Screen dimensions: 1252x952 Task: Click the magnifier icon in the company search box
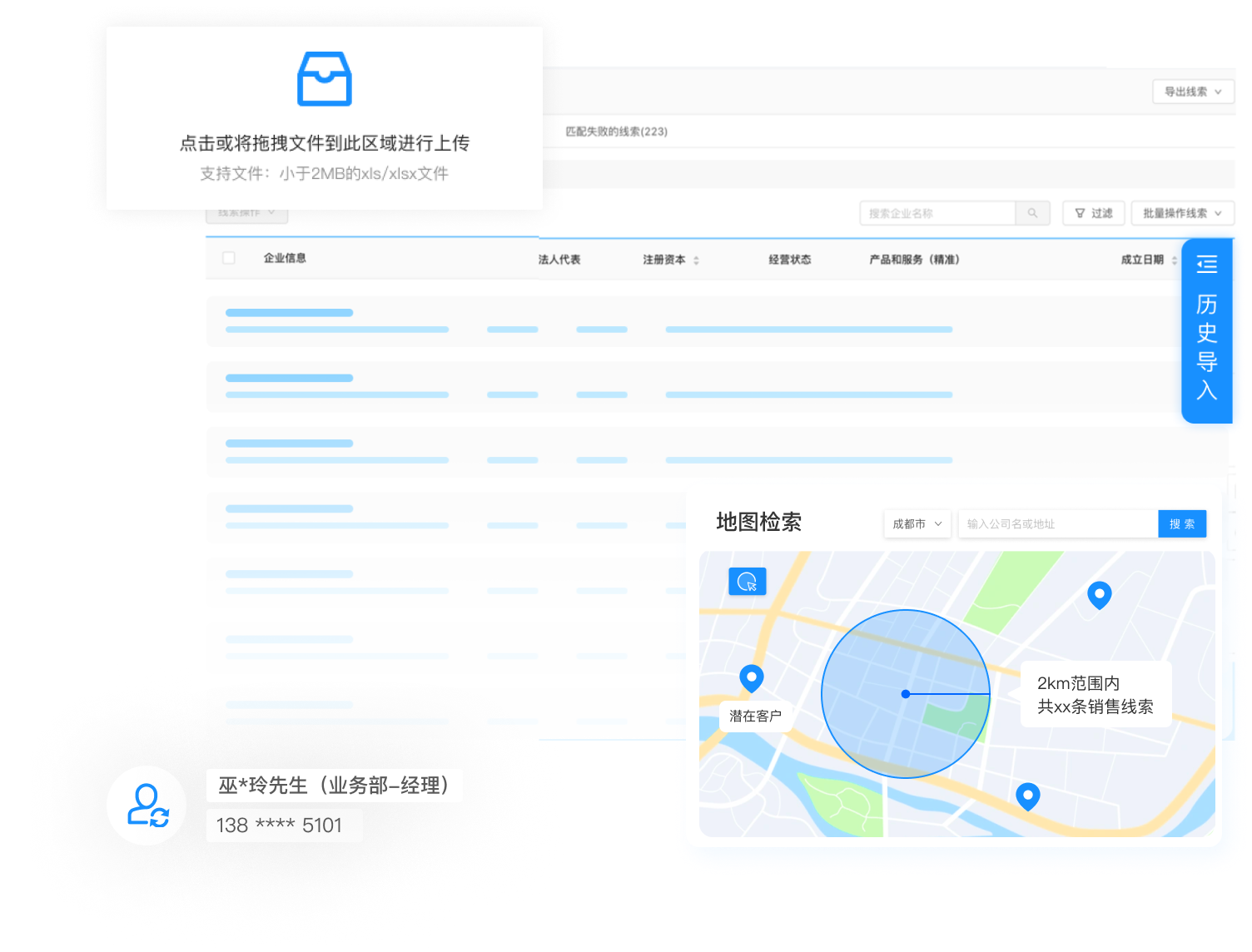1032,213
